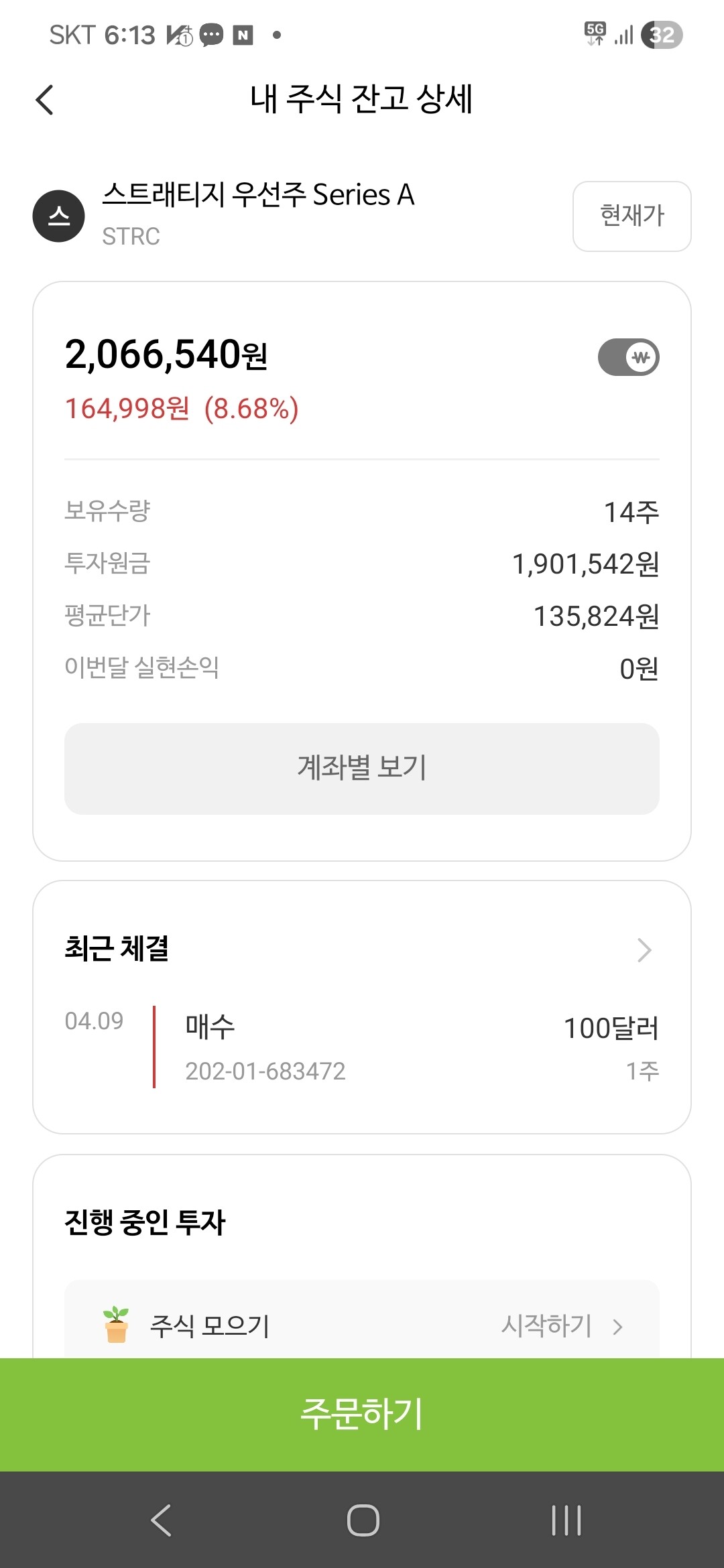This screenshot has height=1568, width=724.
Task: Tap the 계좌별 보기 button
Action: (362, 769)
